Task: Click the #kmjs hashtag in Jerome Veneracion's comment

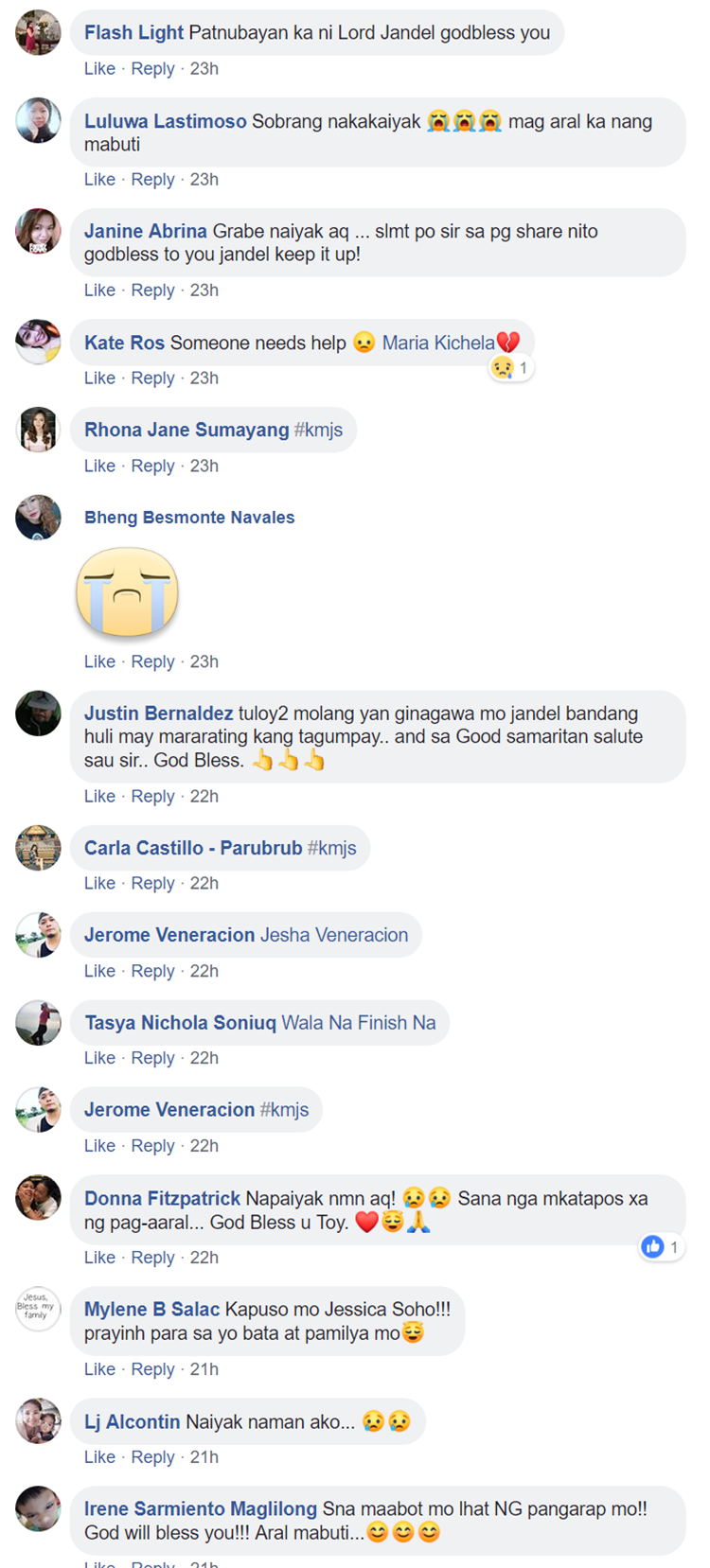Action: [x=284, y=1110]
